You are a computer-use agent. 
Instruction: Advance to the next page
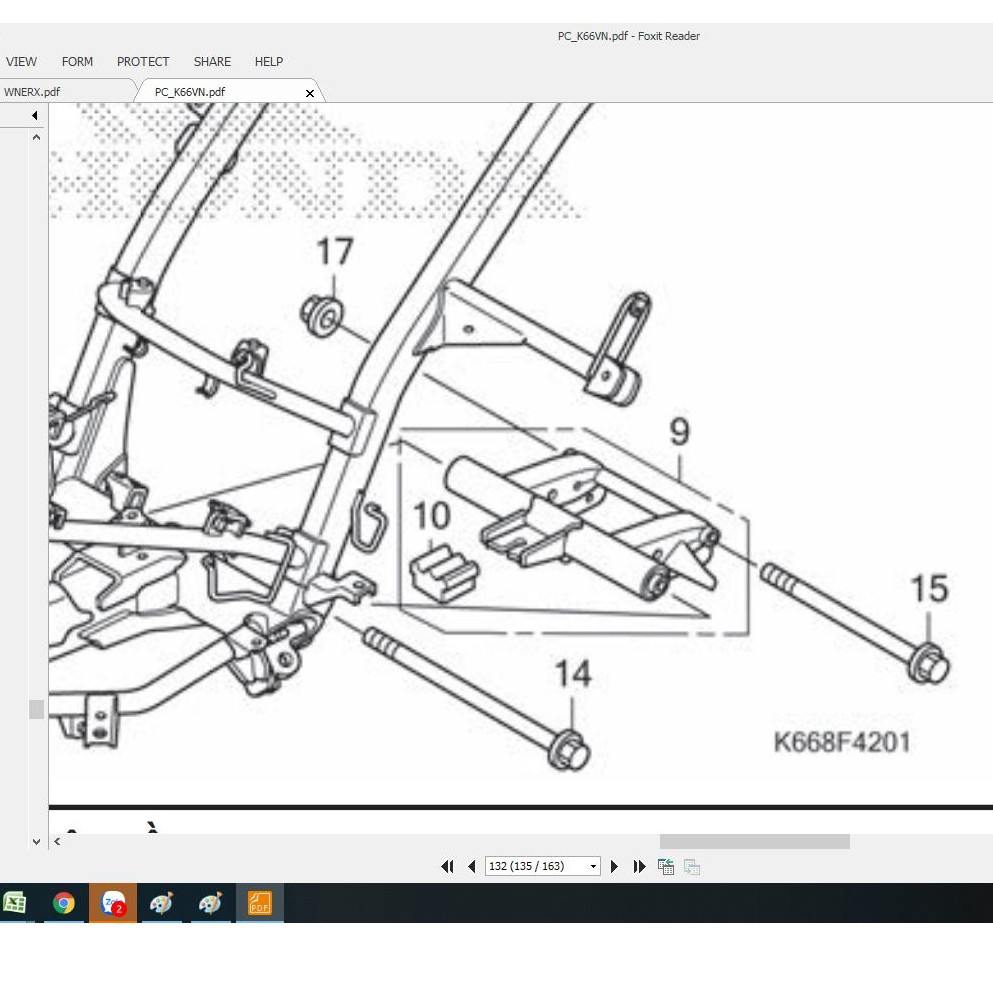click(x=614, y=867)
